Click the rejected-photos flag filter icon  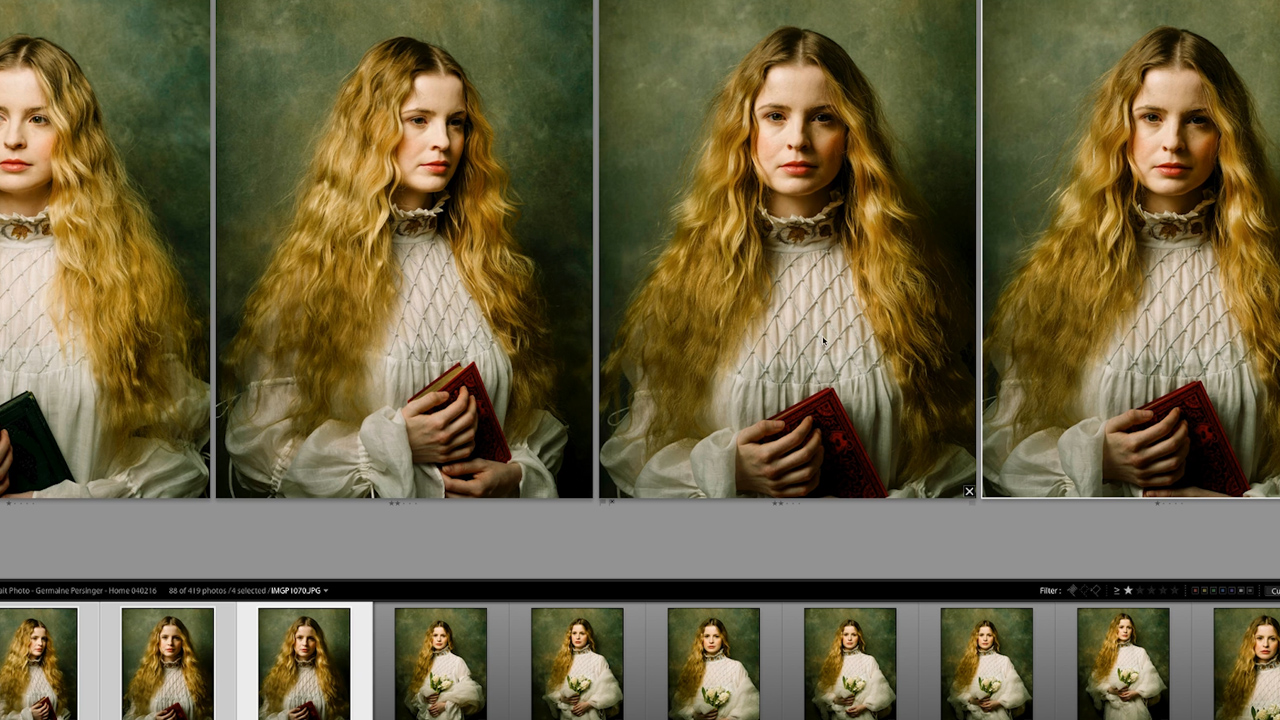pyautogui.click(x=1096, y=590)
